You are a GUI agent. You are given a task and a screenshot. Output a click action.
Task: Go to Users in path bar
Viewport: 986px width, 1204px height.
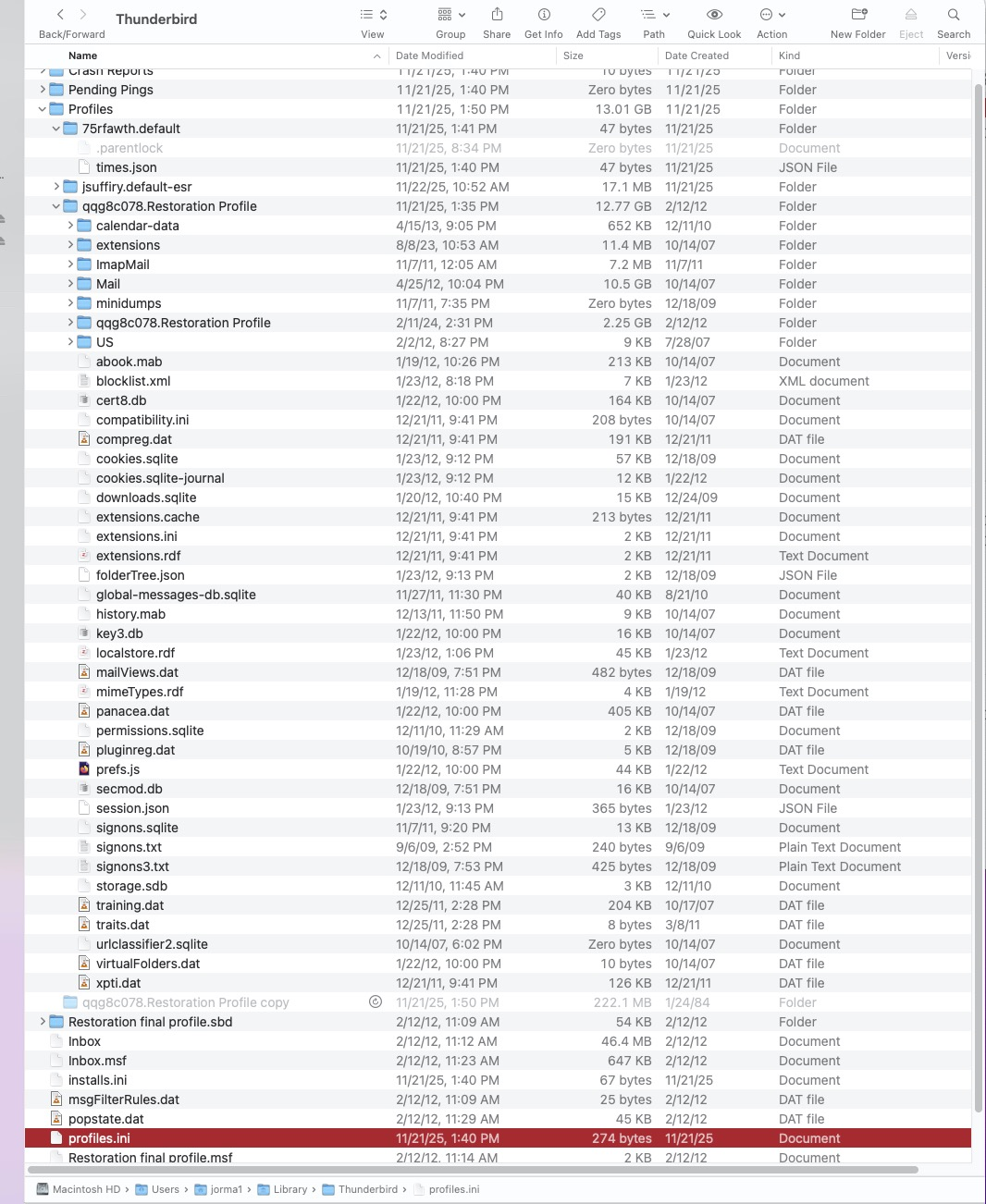pos(157,1189)
